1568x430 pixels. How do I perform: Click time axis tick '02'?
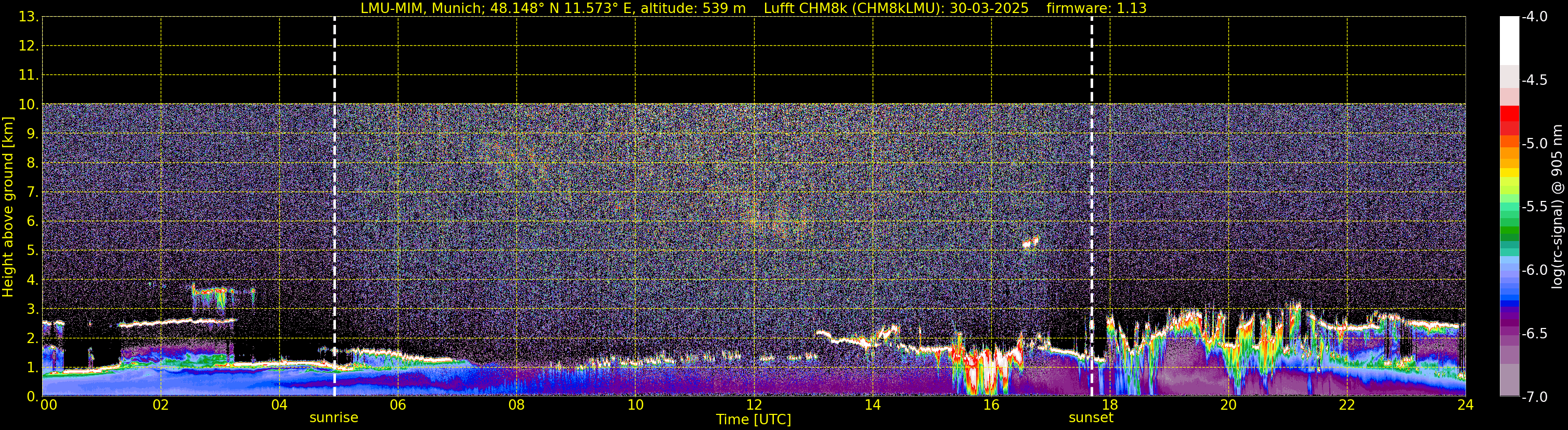pos(161,405)
